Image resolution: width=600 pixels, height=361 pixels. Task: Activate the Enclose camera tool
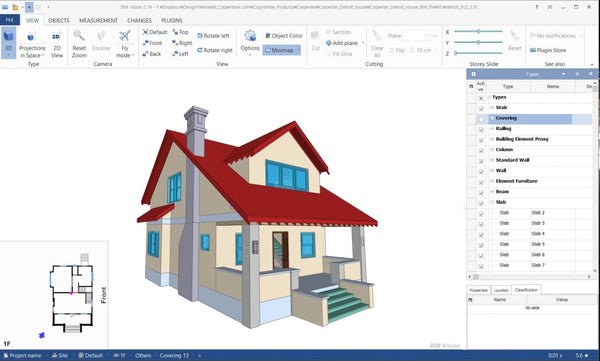click(101, 41)
